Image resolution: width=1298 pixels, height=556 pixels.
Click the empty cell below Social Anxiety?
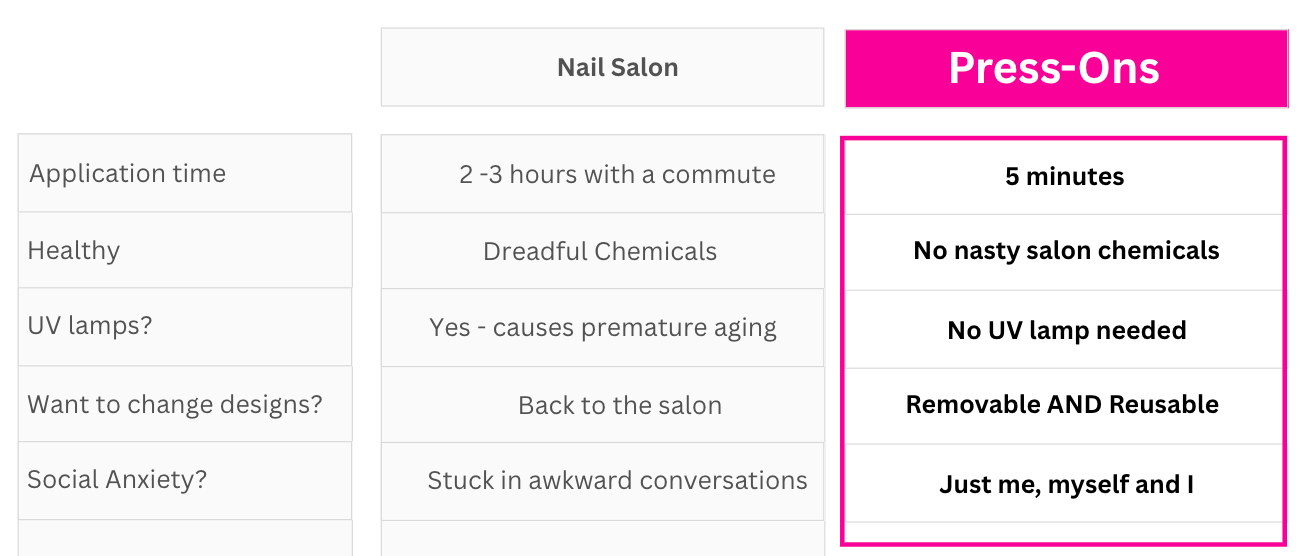pyautogui.click(x=185, y=538)
